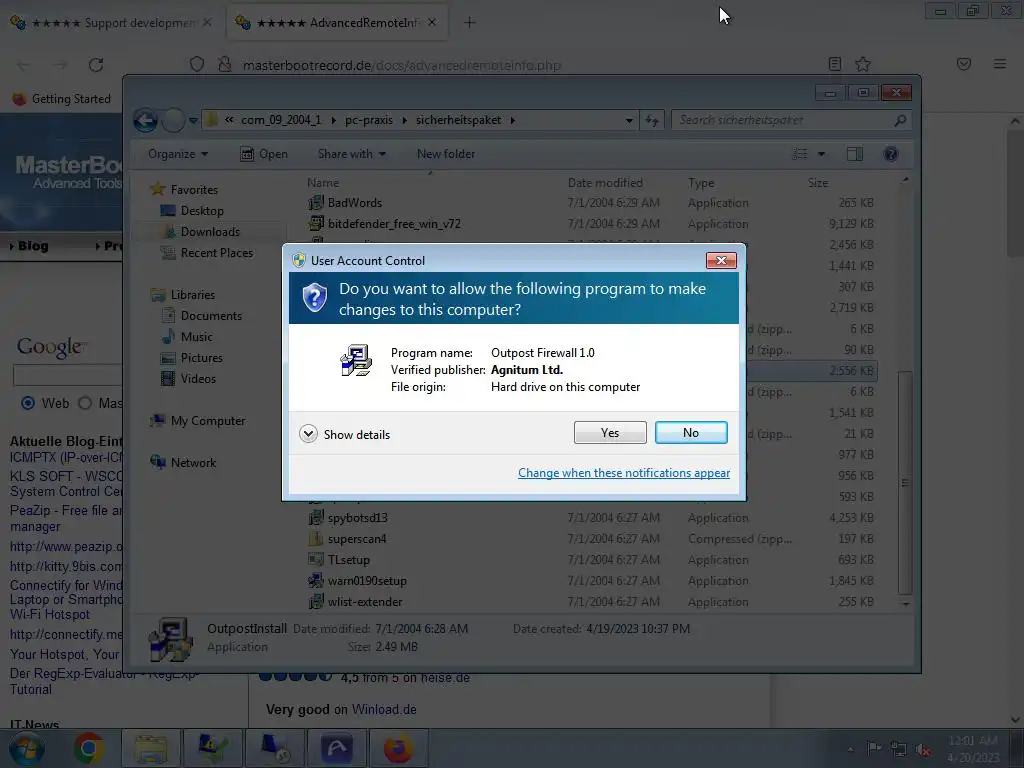
Task: Select the wlist-extender file
Action: (365, 601)
